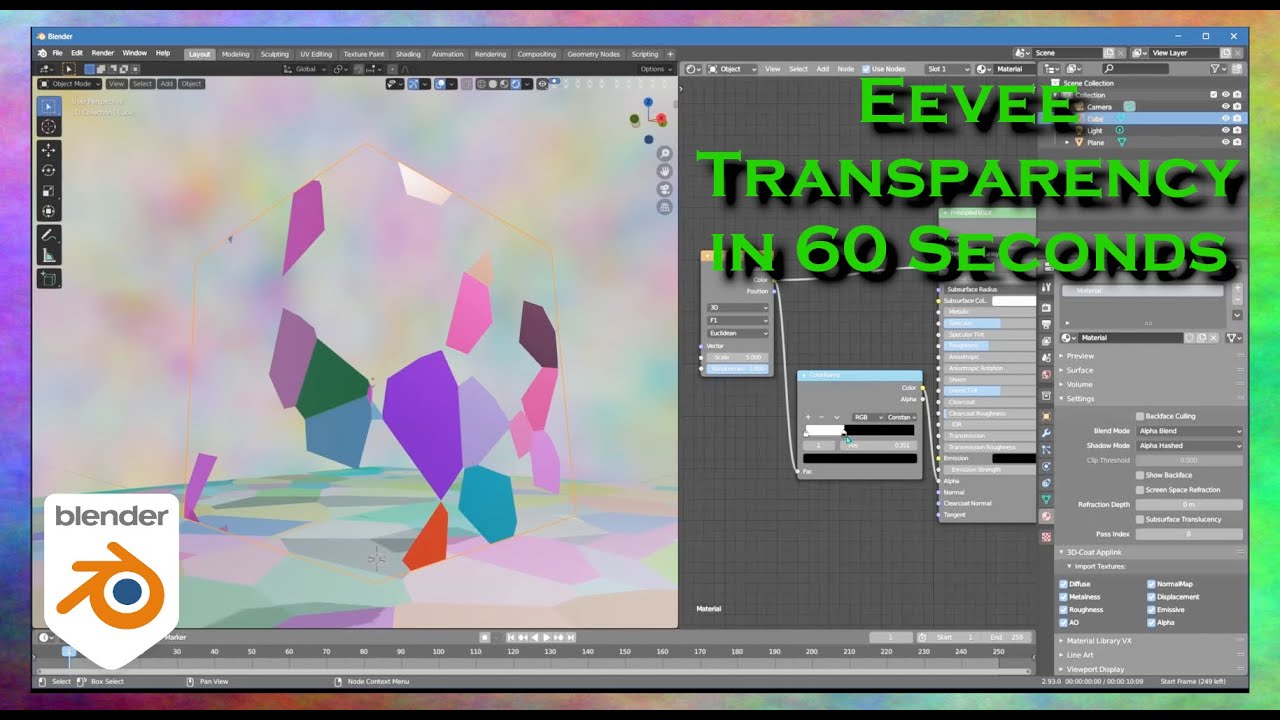Choose the Move tool
This screenshot has width=1280, height=720.
pos(49,150)
